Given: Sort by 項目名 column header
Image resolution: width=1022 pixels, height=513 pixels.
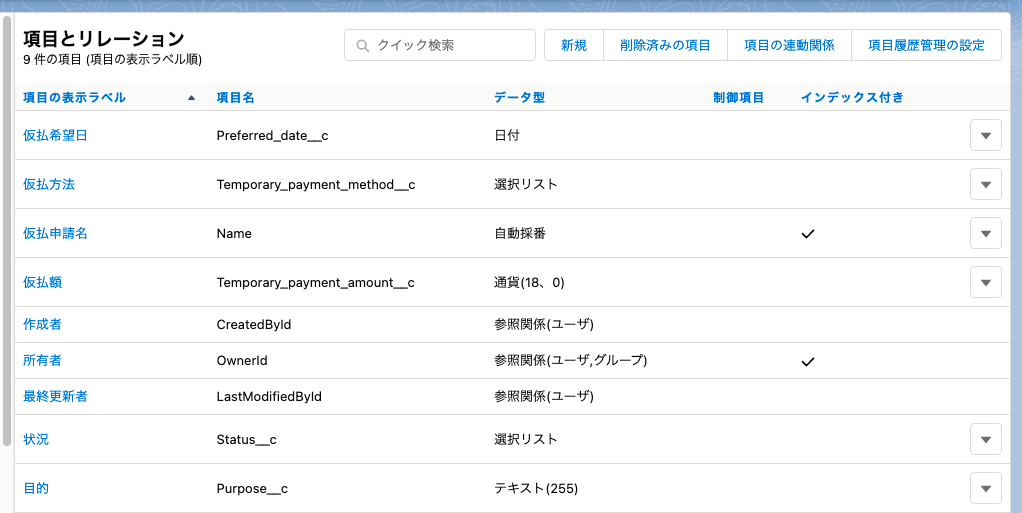Looking at the screenshot, I should (235, 98).
